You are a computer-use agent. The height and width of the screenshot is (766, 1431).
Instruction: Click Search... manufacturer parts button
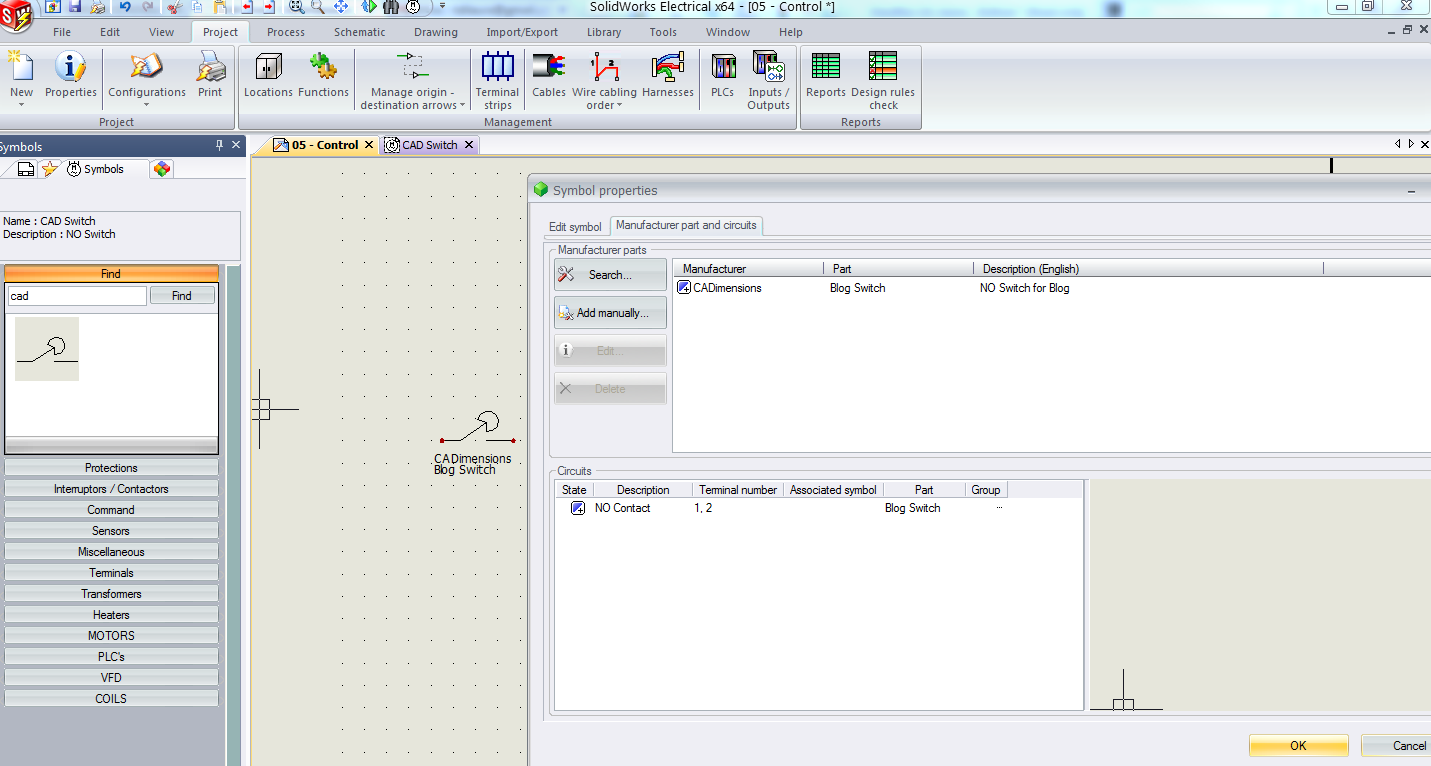coord(610,275)
